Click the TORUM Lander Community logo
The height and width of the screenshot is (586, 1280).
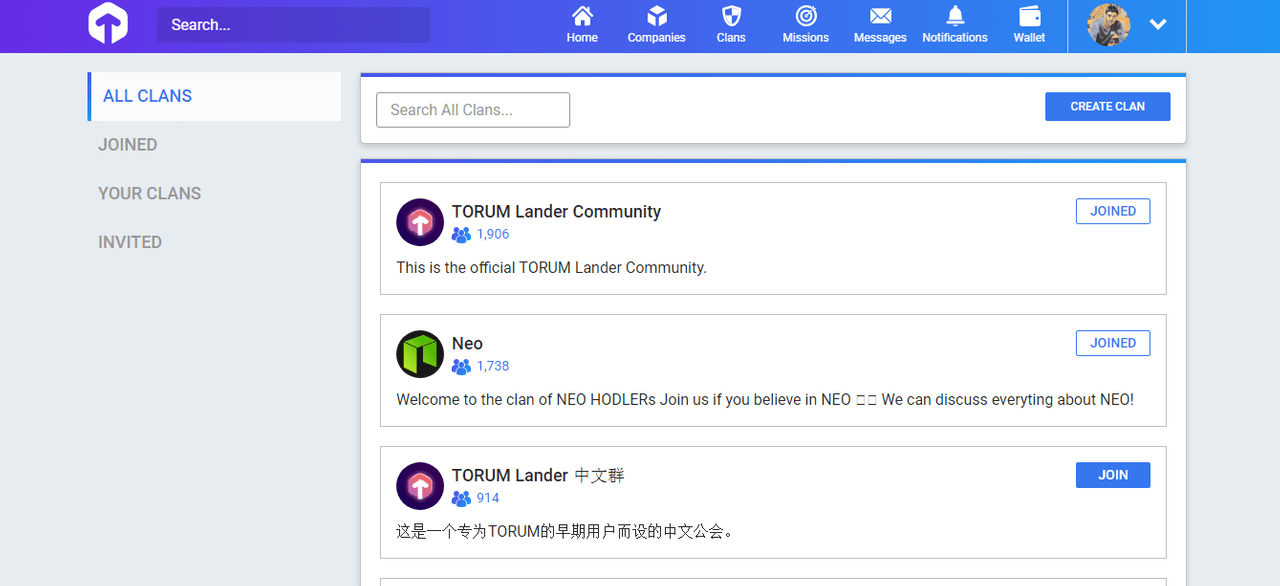(x=420, y=222)
